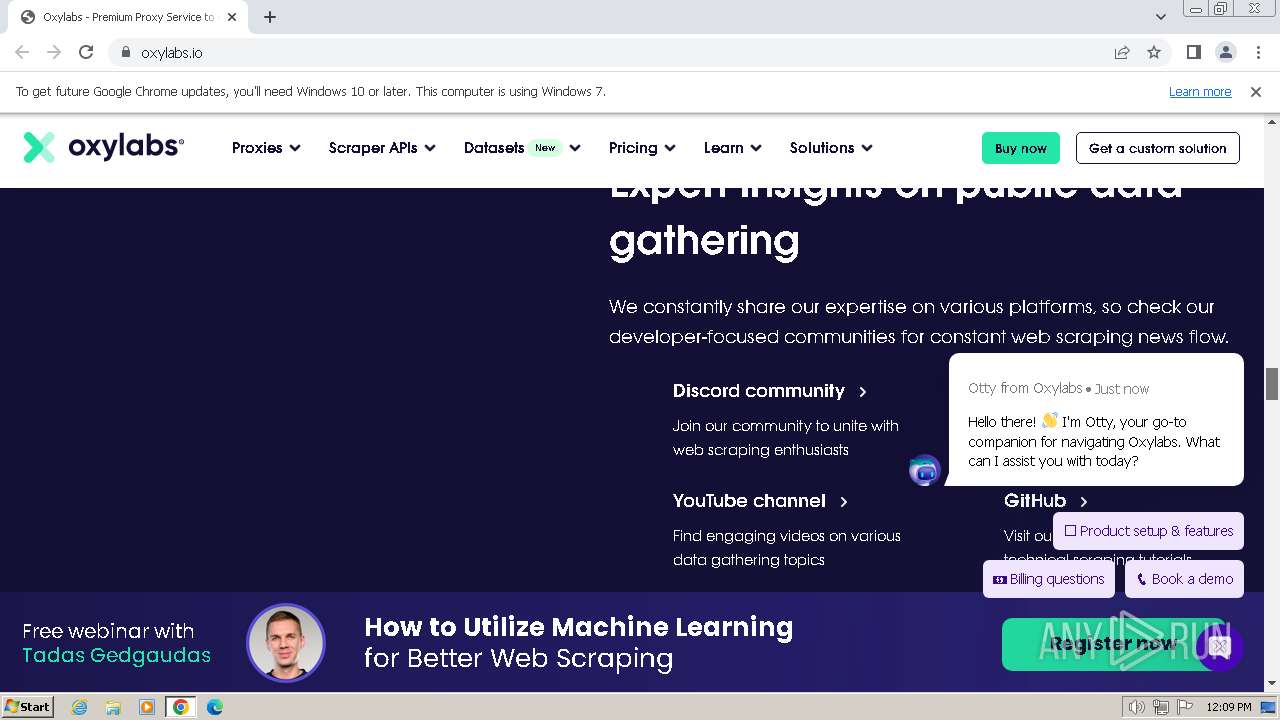
Task: Bookmark this page with star icon
Action: 1154,52
